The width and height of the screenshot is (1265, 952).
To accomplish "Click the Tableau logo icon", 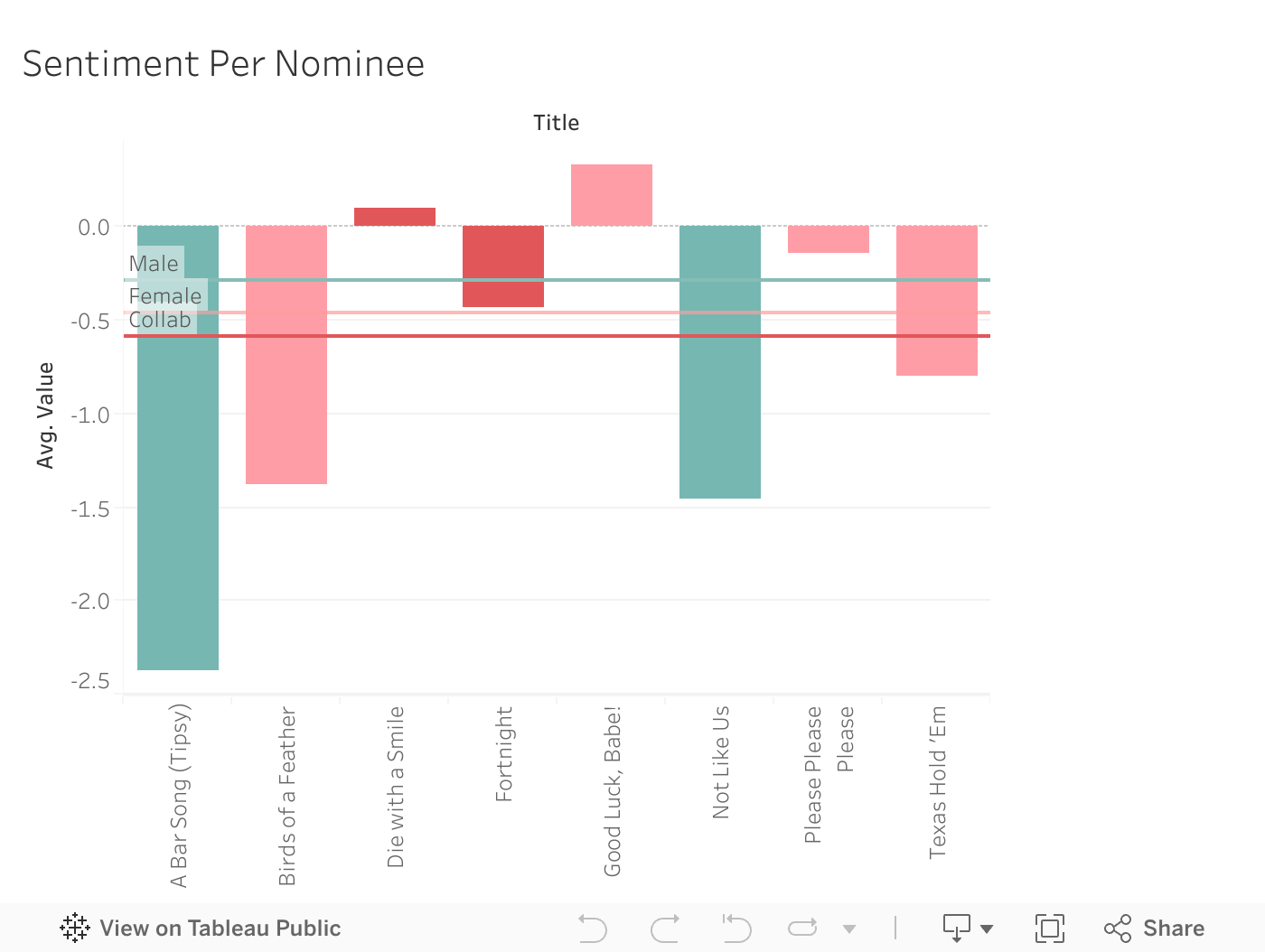I will point(75,928).
